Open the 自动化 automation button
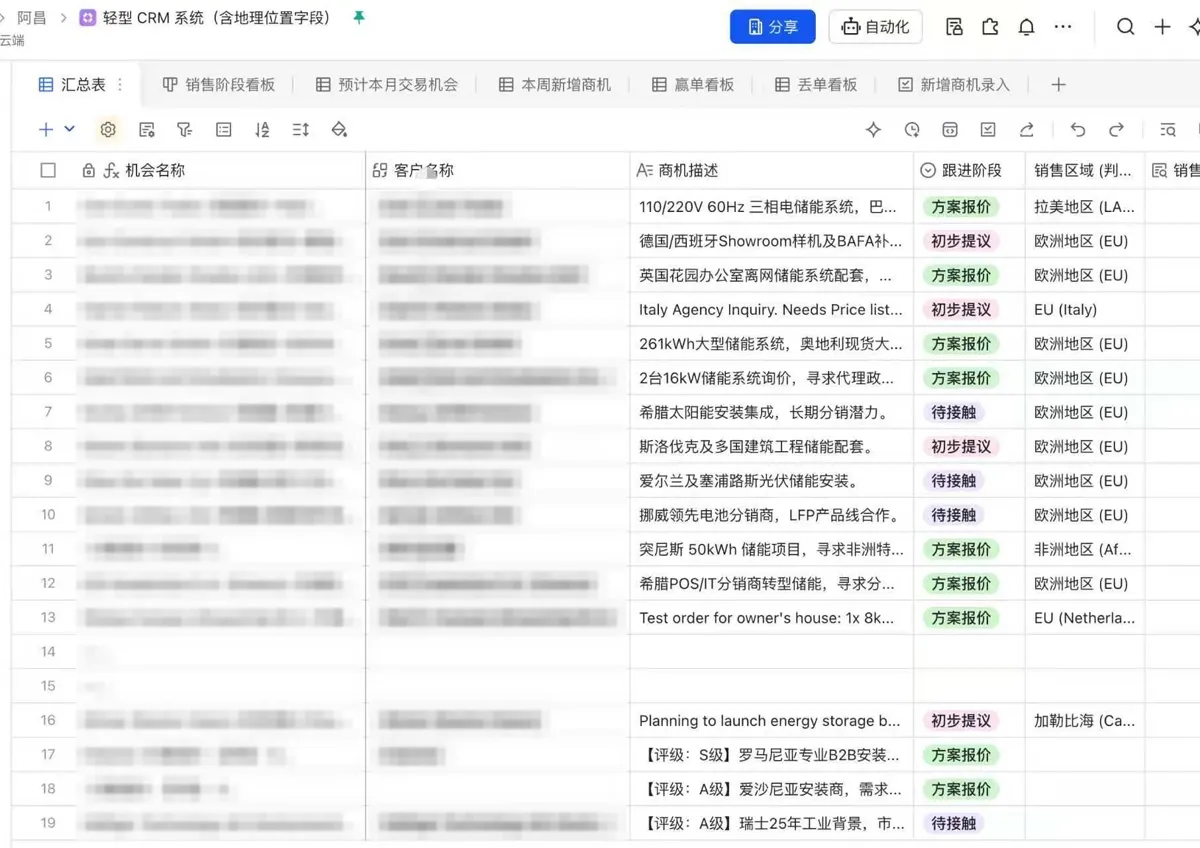The height and width of the screenshot is (848, 1200). 875,27
